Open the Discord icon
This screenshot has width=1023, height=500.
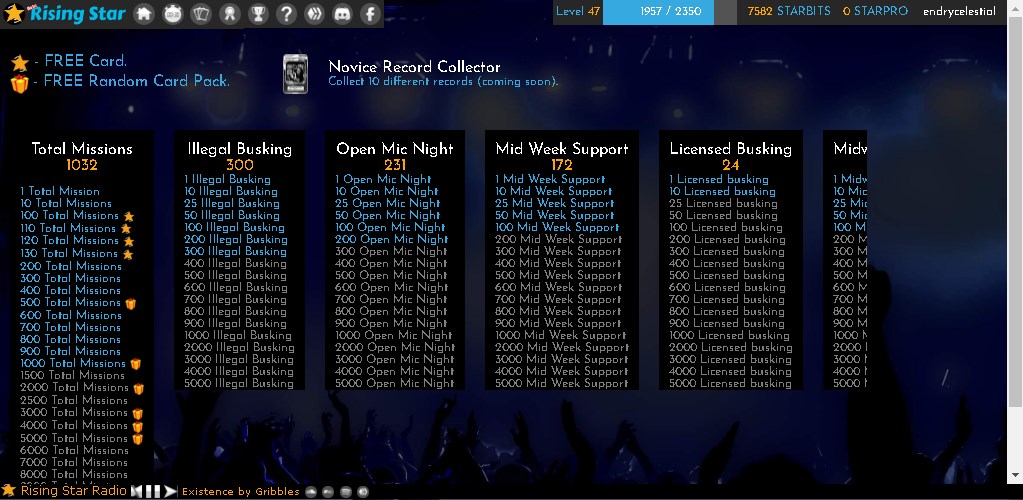pos(343,14)
